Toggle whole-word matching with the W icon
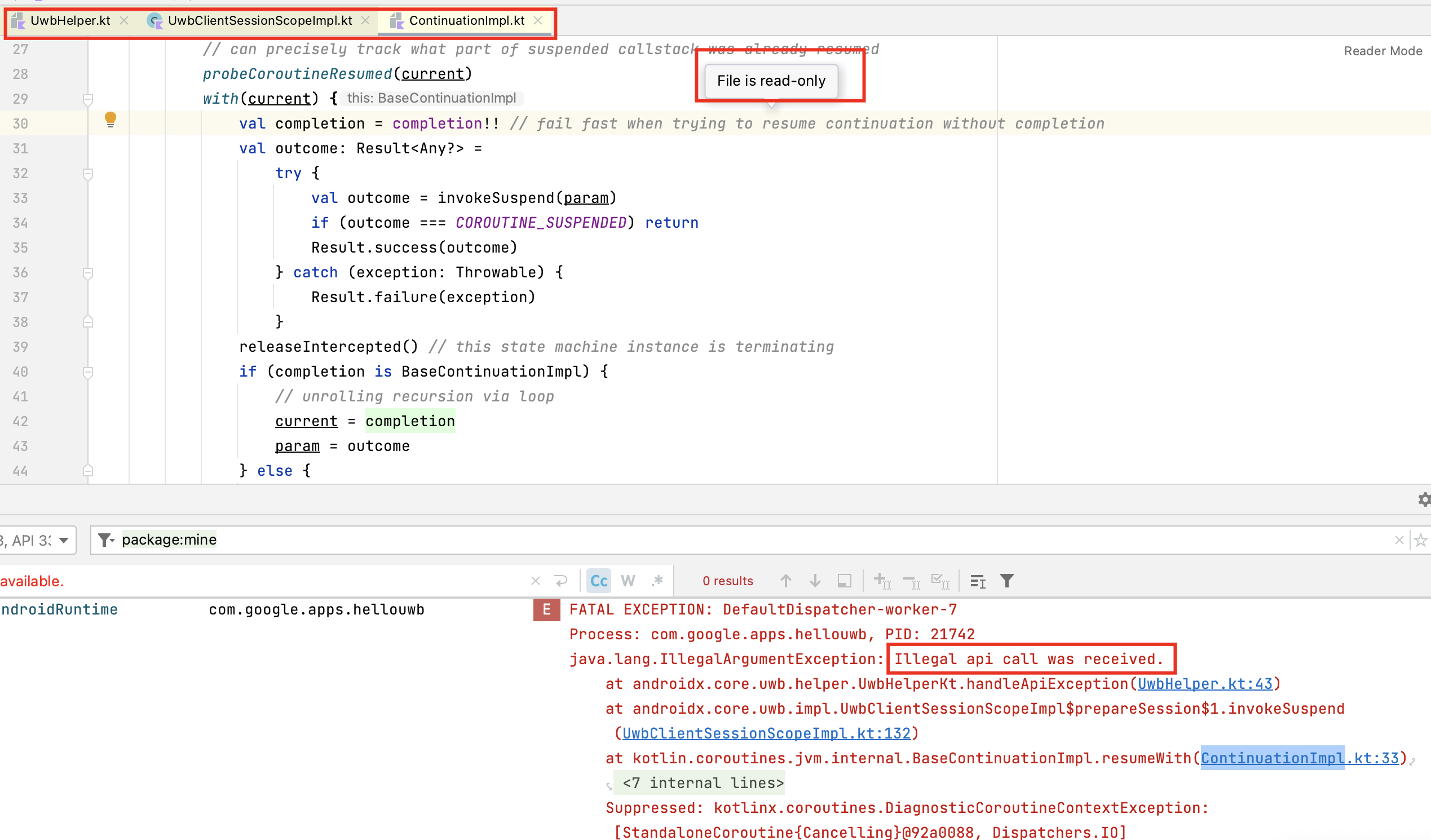 [628, 581]
